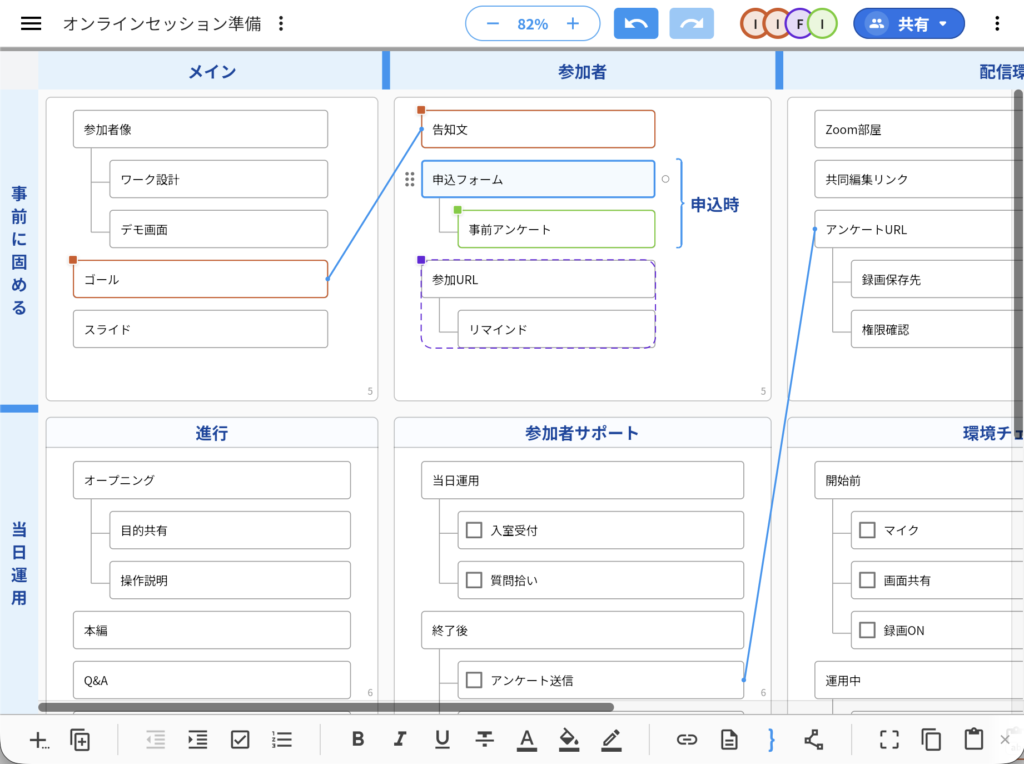The width and height of the screenshot is (1024, 764).
Task: Increase zoom with the plus control
Action: click(x=573, y=22)
